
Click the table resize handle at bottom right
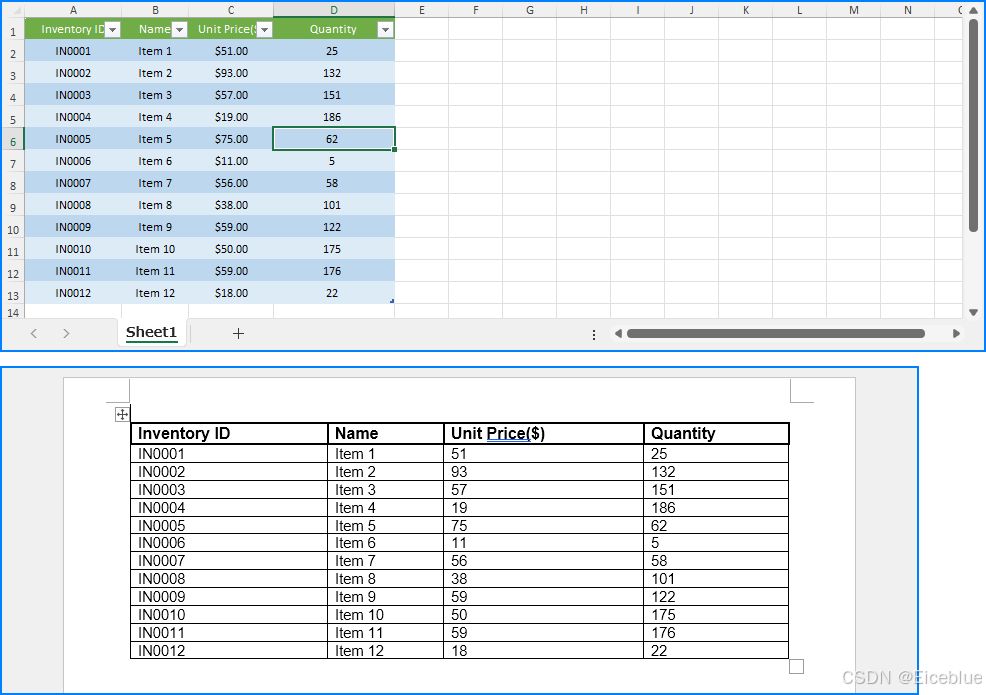click(x=796, y=666)
